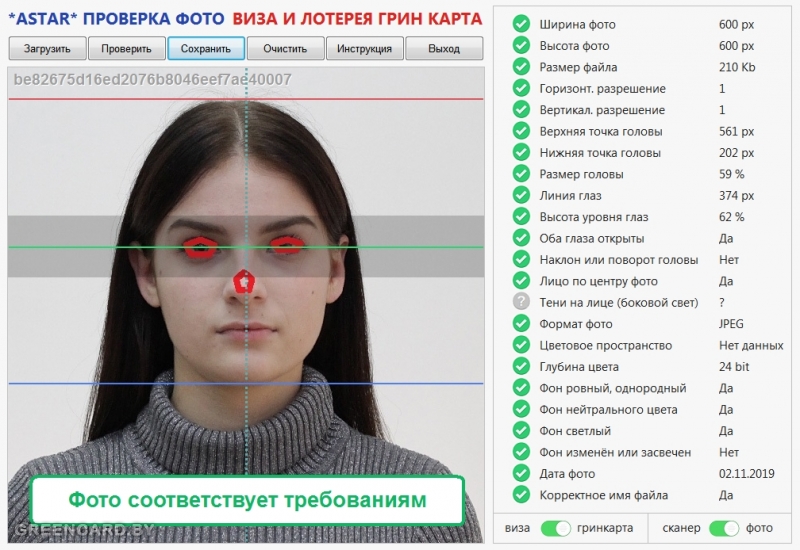Viewport: 800px width, 550px height.
Task: Click check icon next to Фон светлый
Action: (521, 431)
